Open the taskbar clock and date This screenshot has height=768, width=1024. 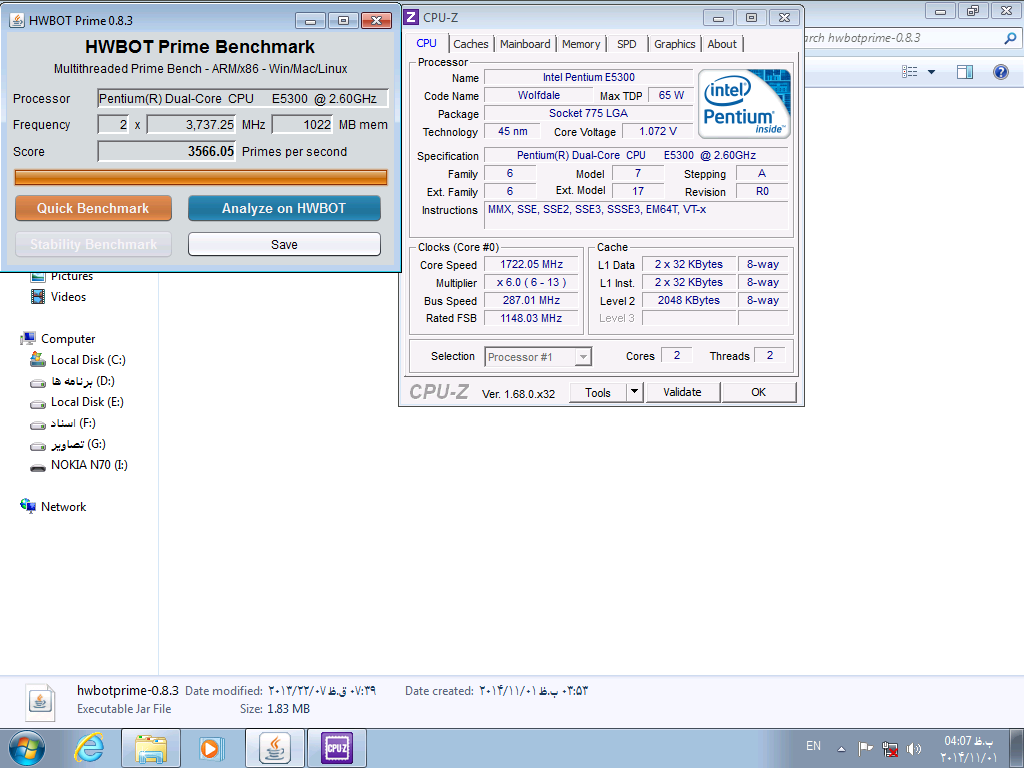coord(969,749)
